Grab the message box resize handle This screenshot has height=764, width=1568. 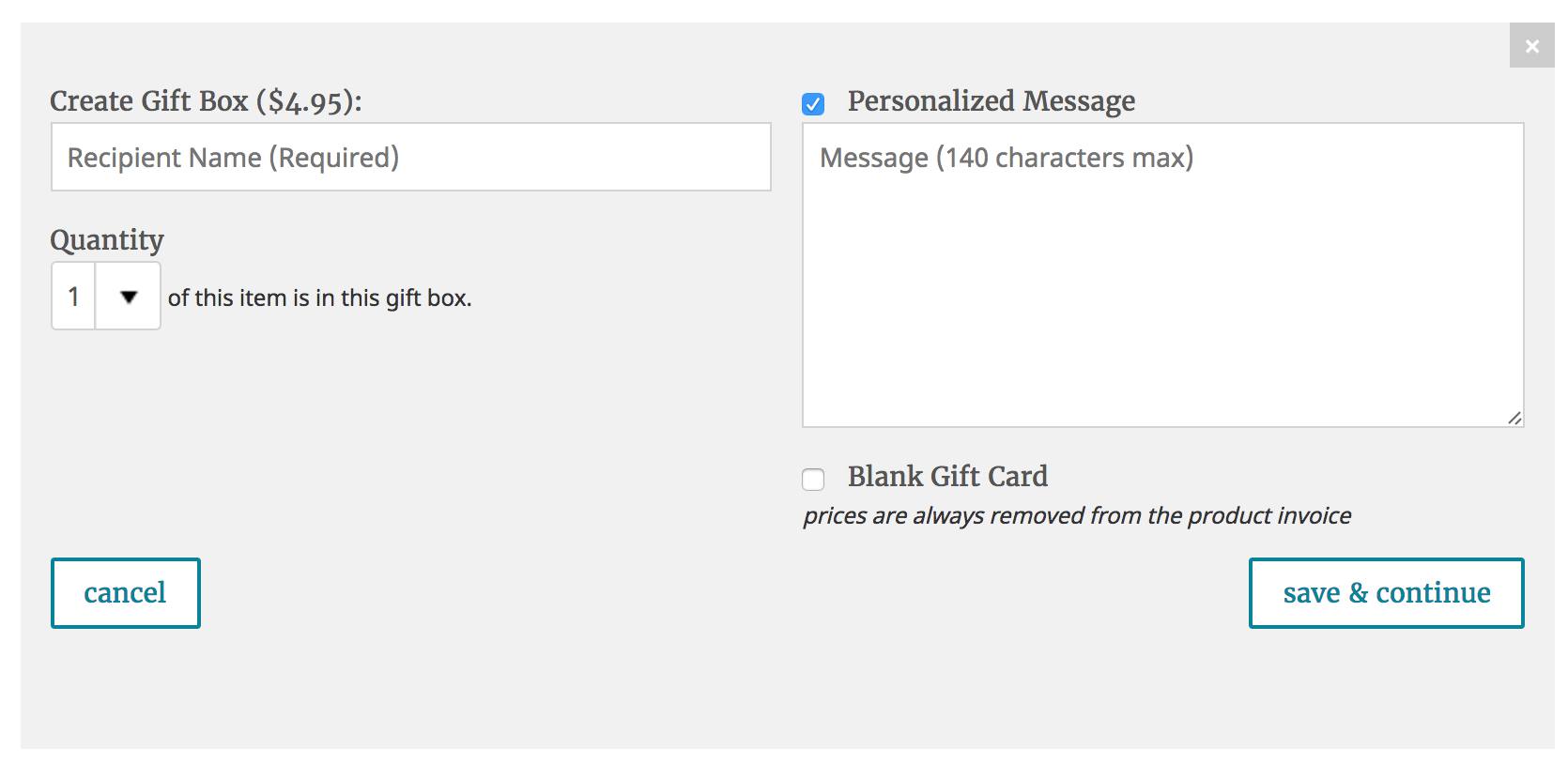(1514, 418)
